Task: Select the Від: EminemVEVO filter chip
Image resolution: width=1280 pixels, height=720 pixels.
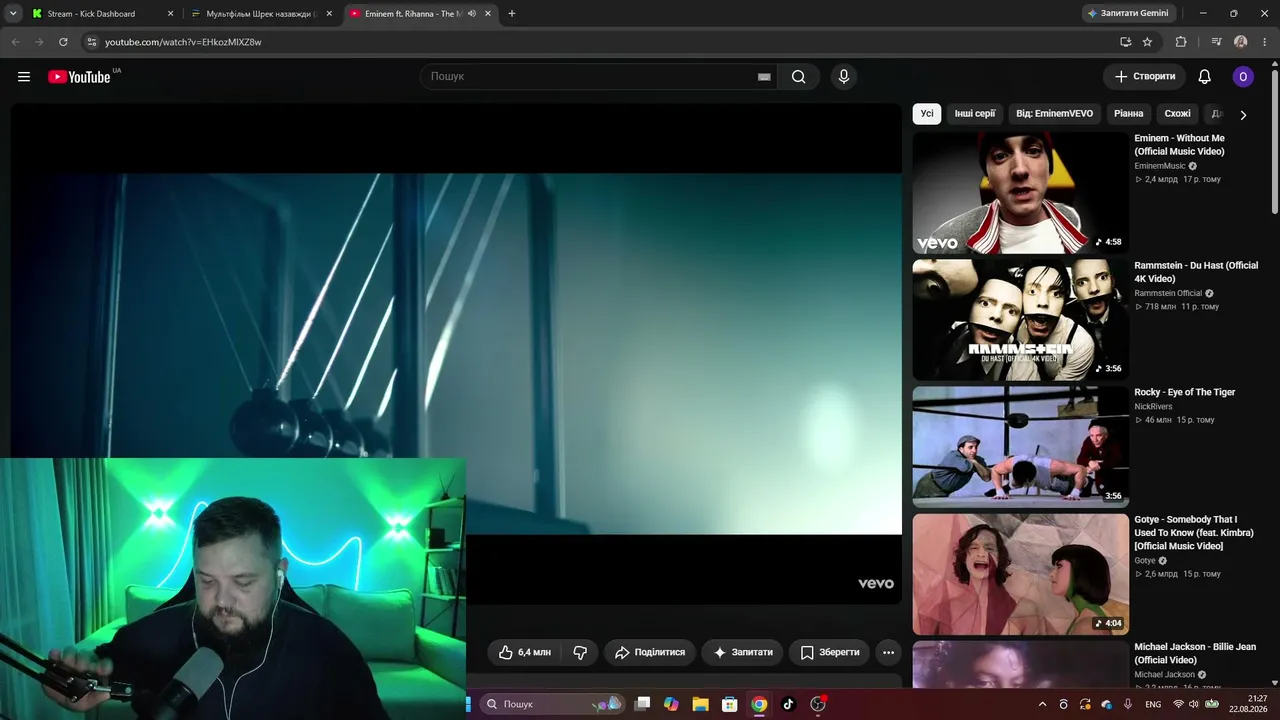Action: (1054, 114)
